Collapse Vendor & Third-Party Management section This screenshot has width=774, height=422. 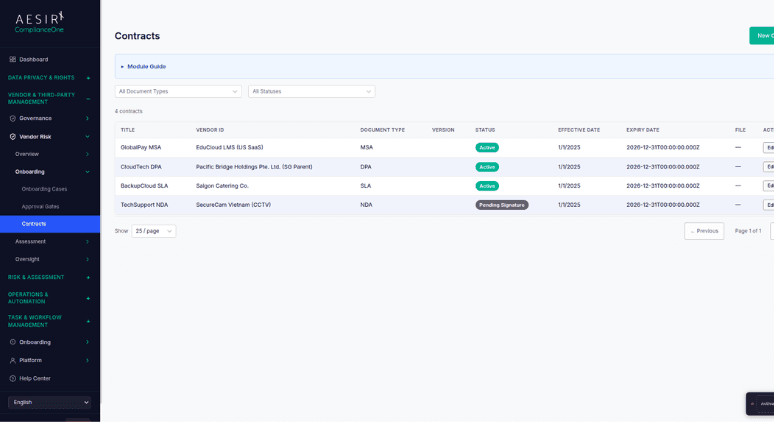click(x=88, y=99)
